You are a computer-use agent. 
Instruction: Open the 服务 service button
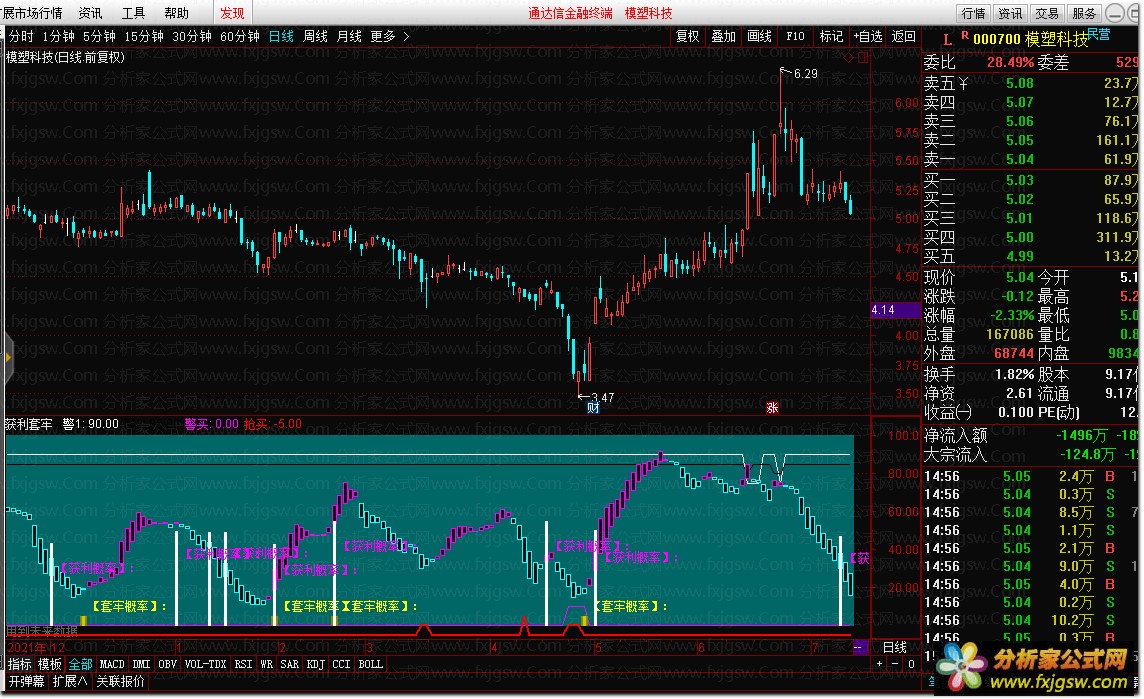point(1084,13)
